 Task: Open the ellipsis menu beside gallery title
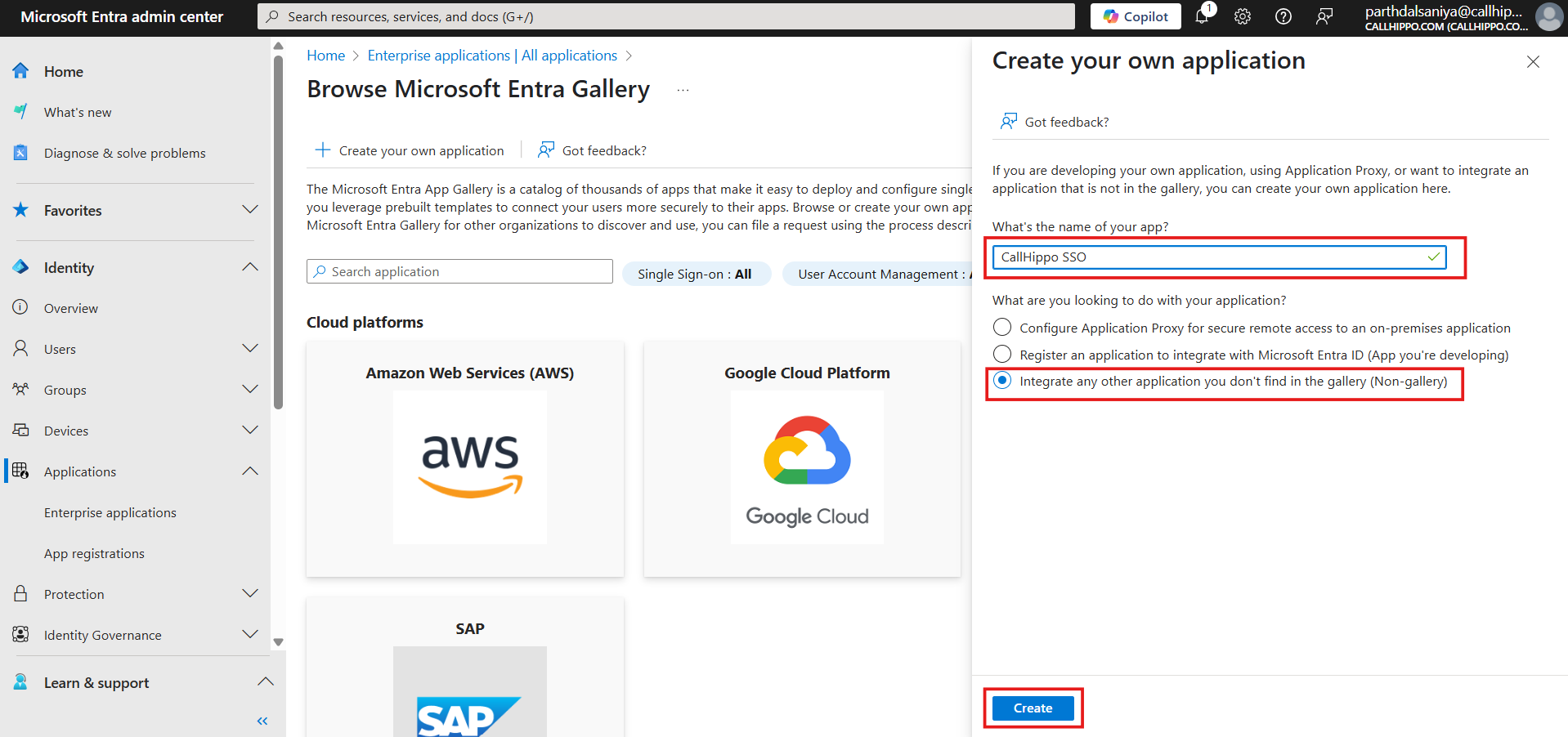tap(683, 90)
